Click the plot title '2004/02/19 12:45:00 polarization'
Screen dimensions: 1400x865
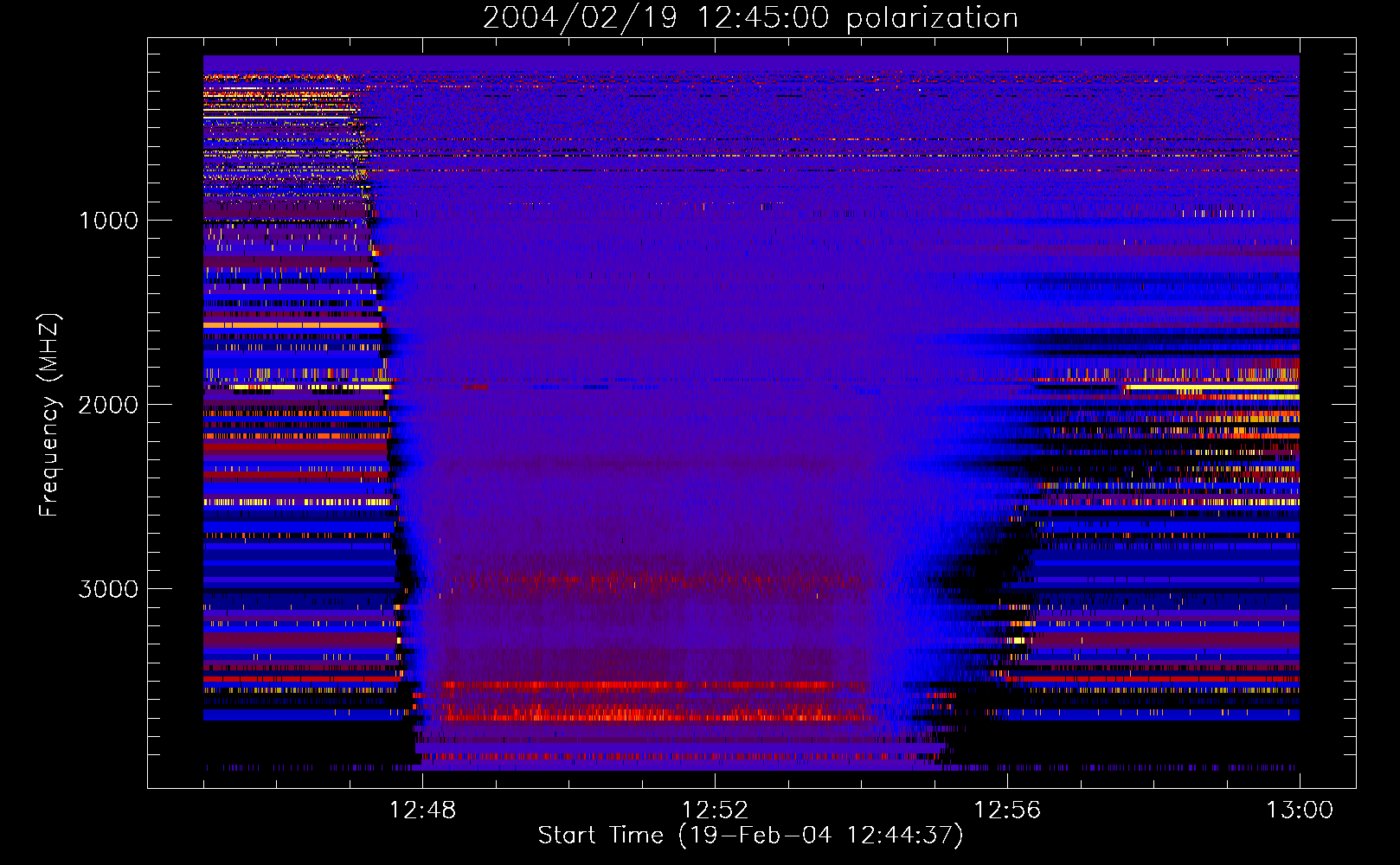[x=750, y=18]
